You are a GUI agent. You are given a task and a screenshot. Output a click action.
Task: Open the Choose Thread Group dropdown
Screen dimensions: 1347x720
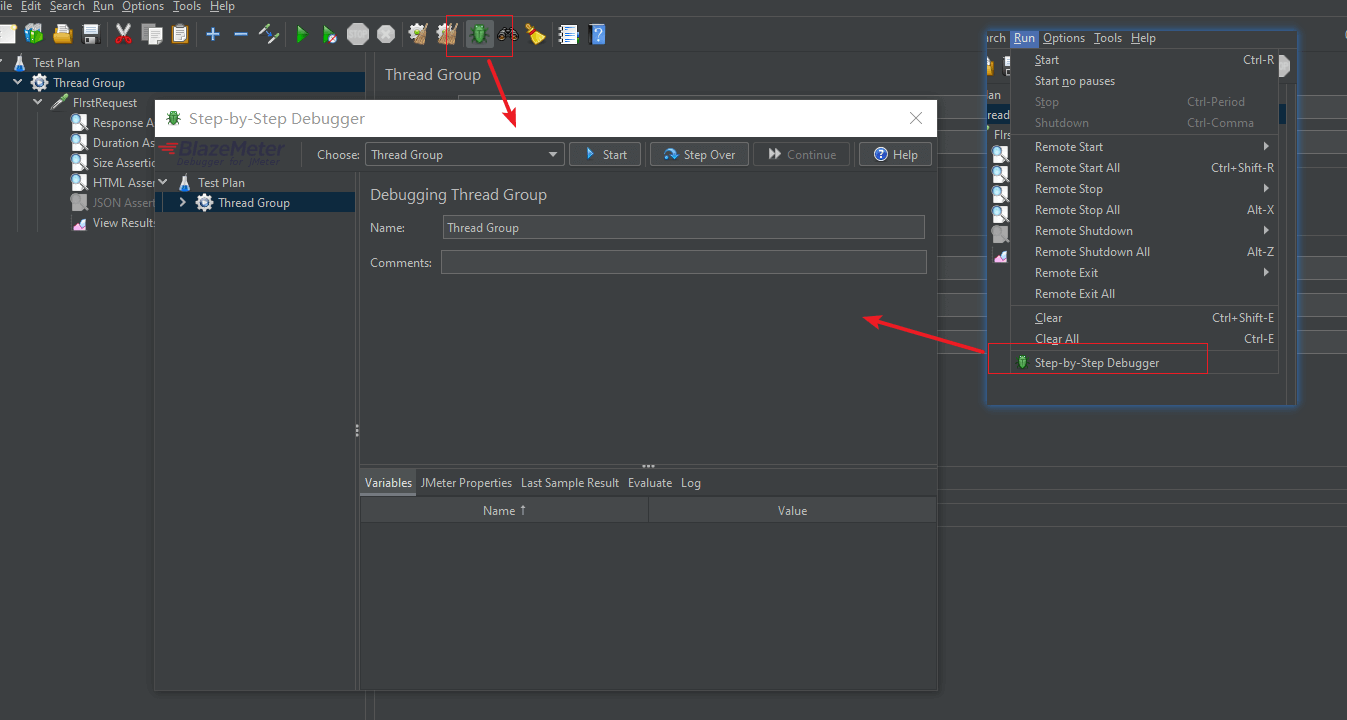pyautogui.click(x=464, y=155)
